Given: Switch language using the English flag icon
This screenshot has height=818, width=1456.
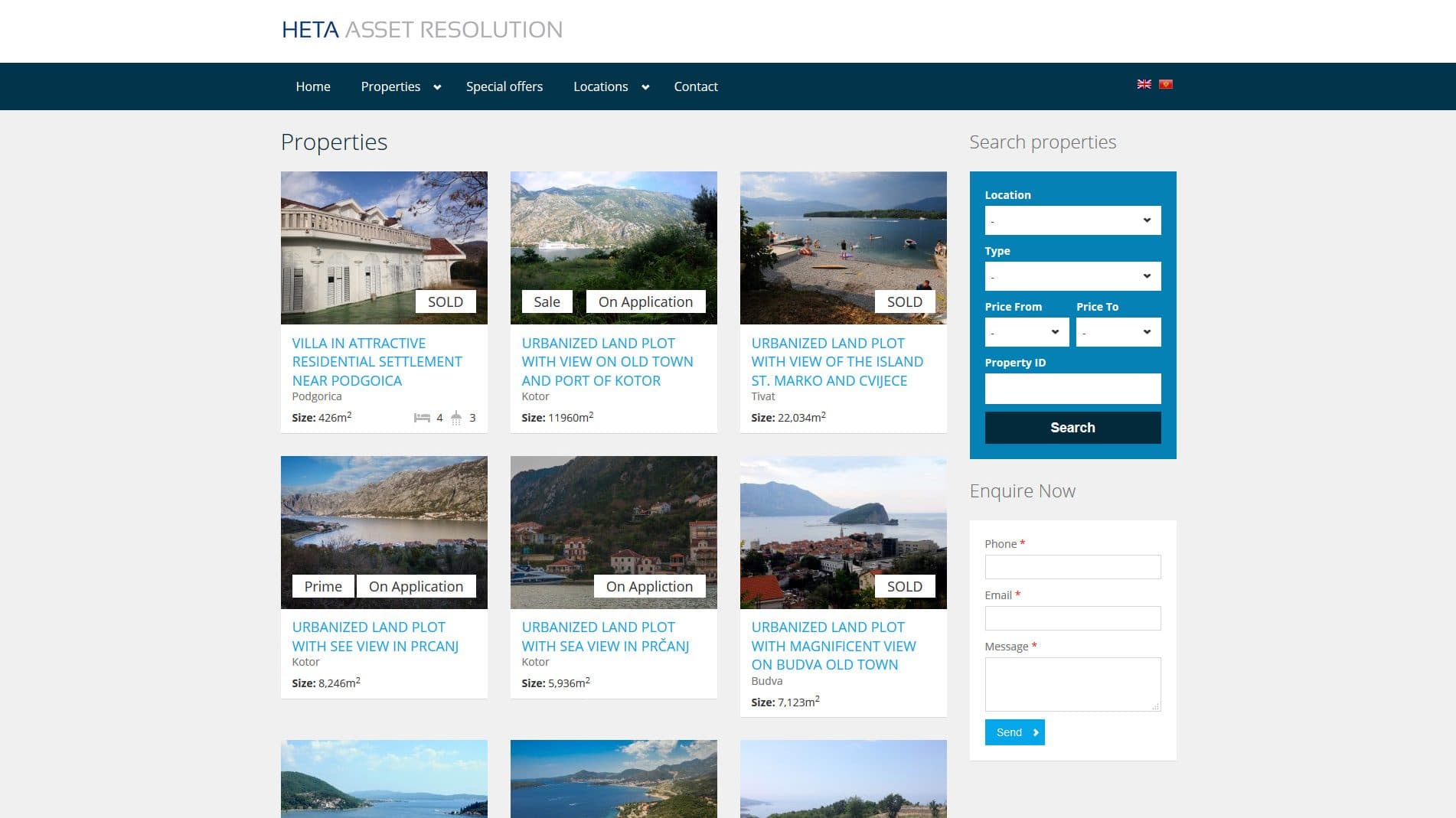Looking at the screenshot, I should click(x=1144, y=84).
